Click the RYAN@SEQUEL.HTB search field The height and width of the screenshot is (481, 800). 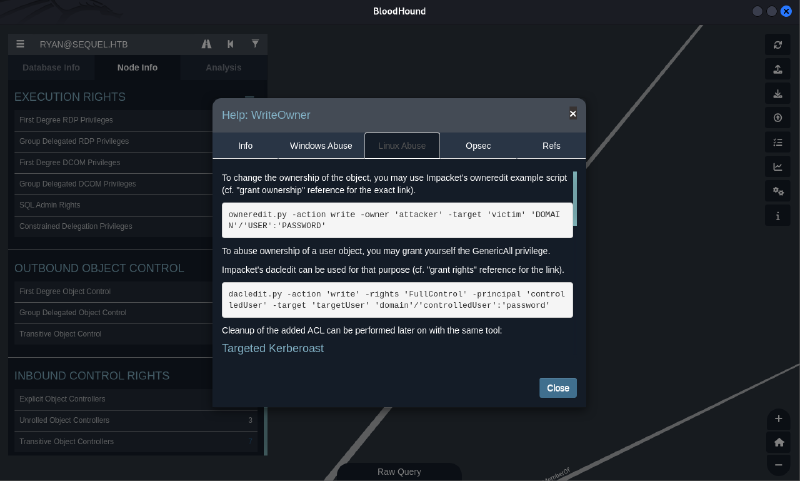110,44
